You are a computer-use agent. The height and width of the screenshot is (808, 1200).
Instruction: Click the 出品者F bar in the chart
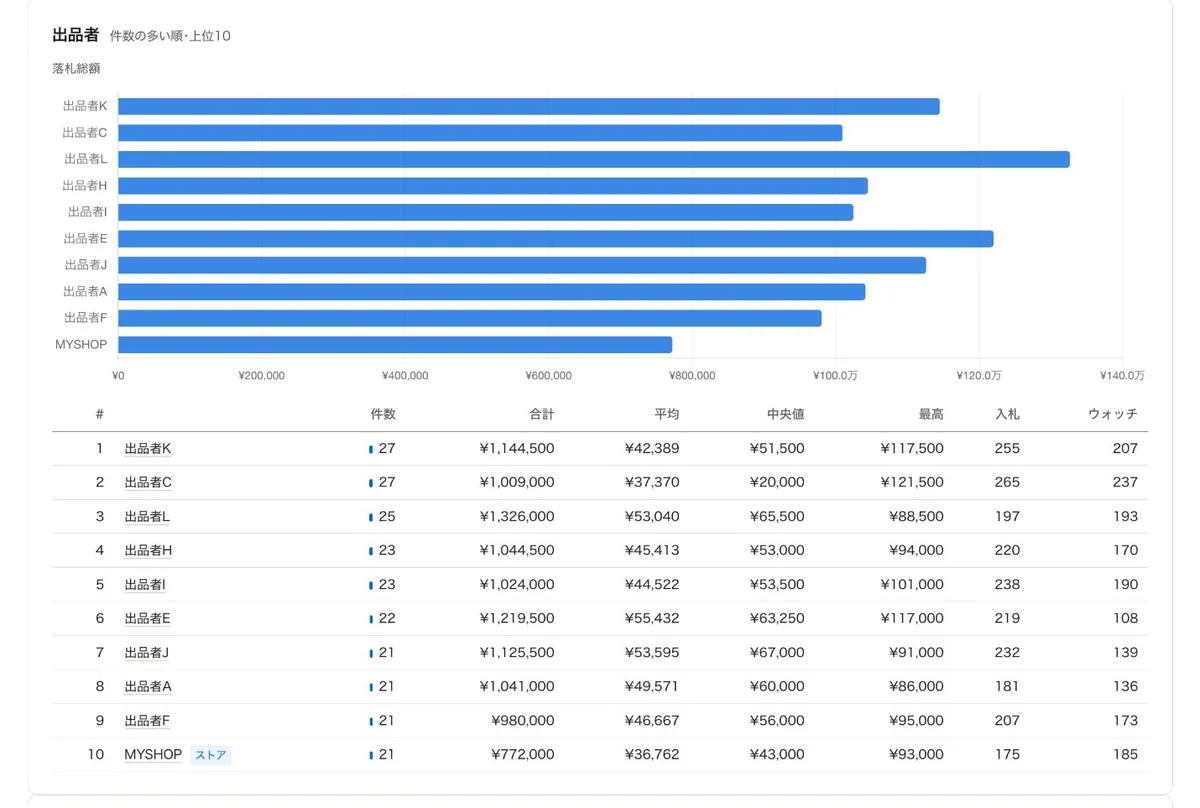pyautogui.click(x=470, y=318)
